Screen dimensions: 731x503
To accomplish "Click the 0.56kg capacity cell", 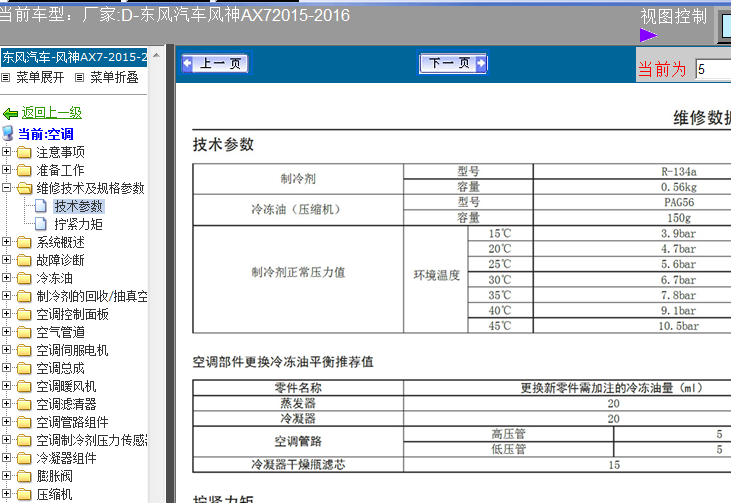I will coord(679,187).
